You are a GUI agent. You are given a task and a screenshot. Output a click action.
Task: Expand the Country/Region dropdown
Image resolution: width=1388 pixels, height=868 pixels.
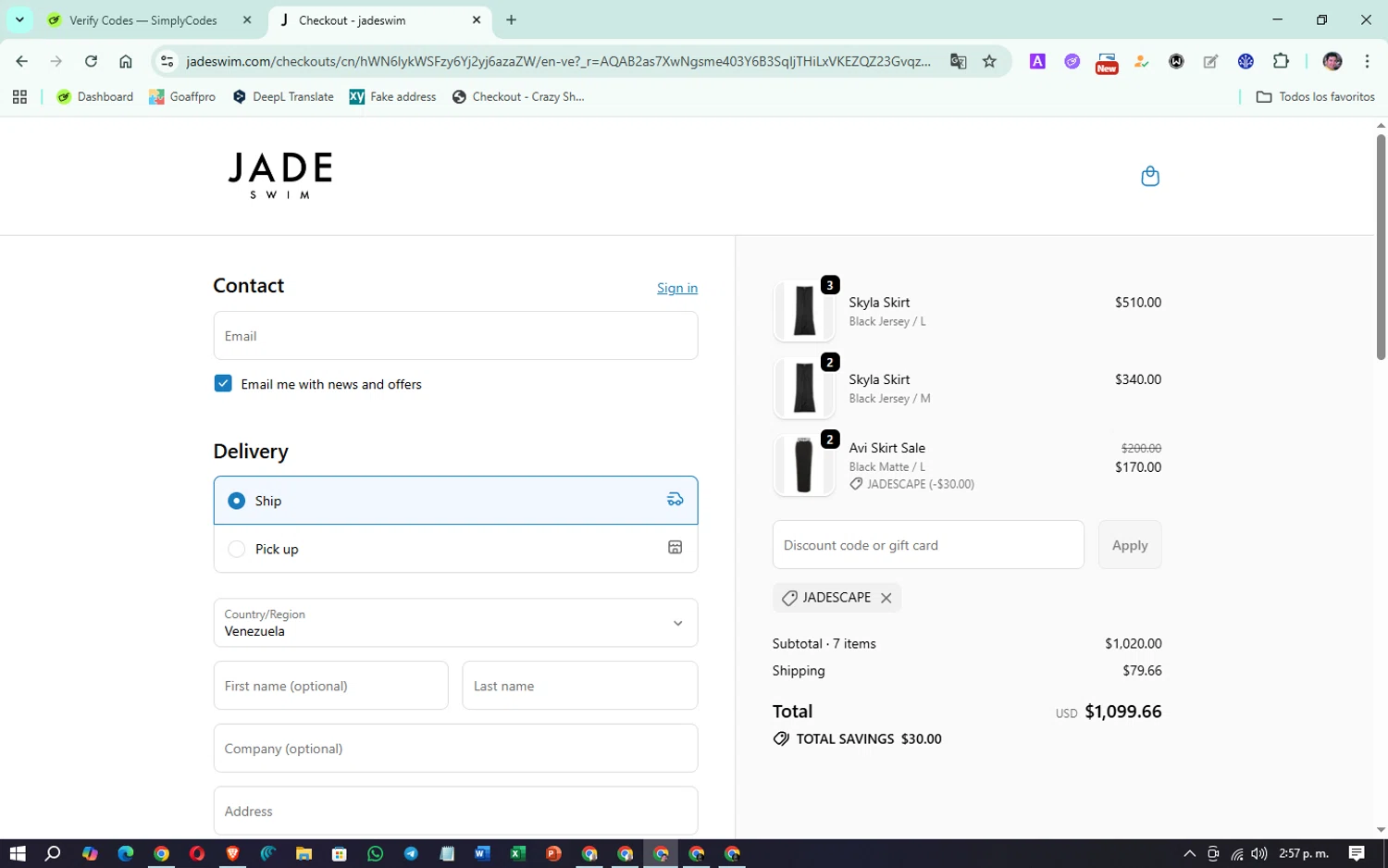click(x=455, y=623)
